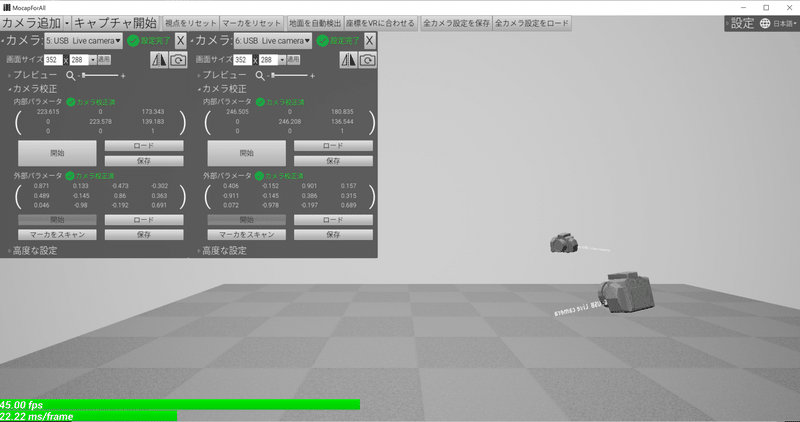
Task: Apply camera 6 screen size with 適用
Action: [x=293, y=60]
